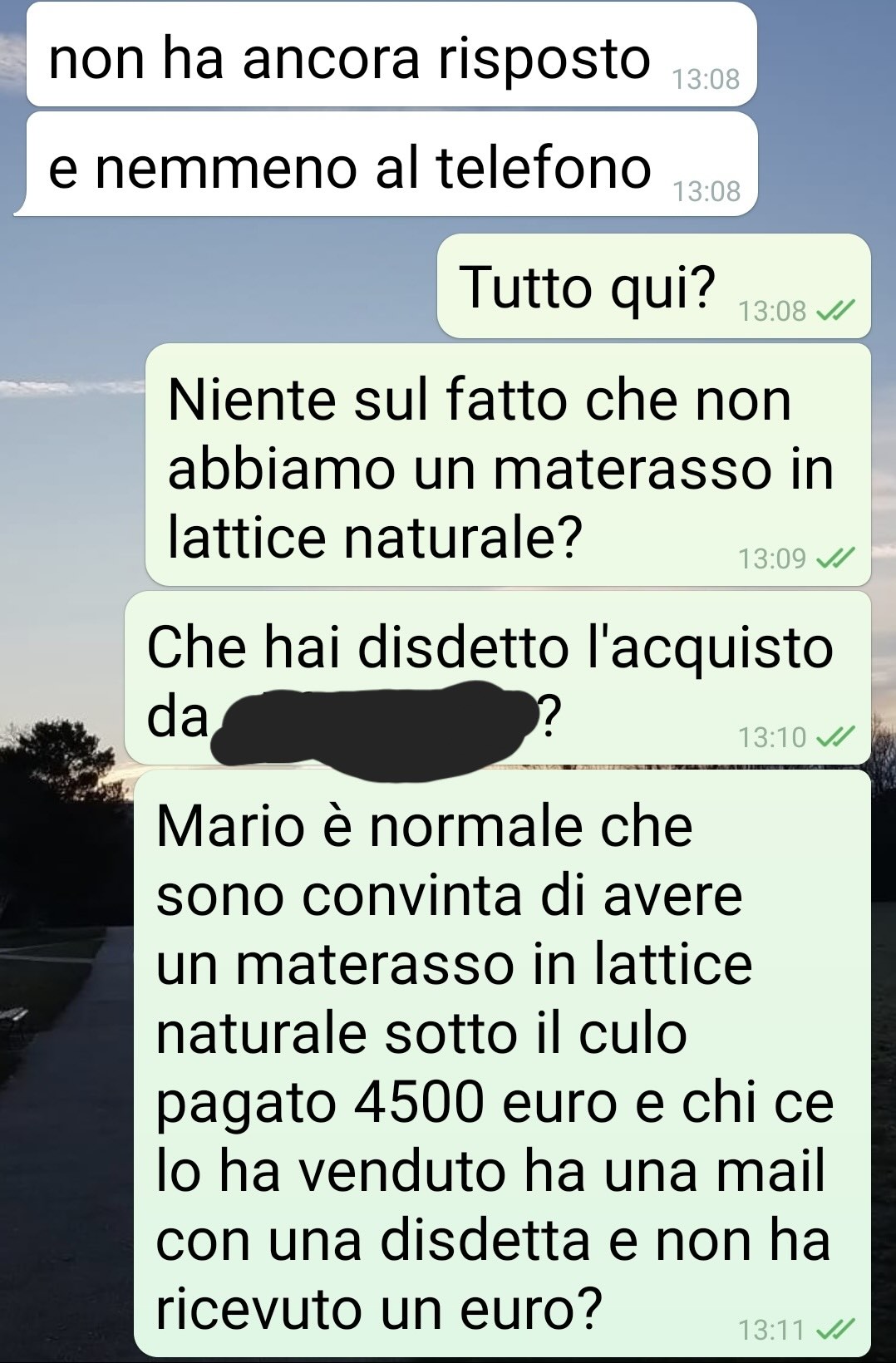This screenshot has width=896, height=1363.
Task: Click the double checkmark at 13:10
Action: (x=835, y=737)
